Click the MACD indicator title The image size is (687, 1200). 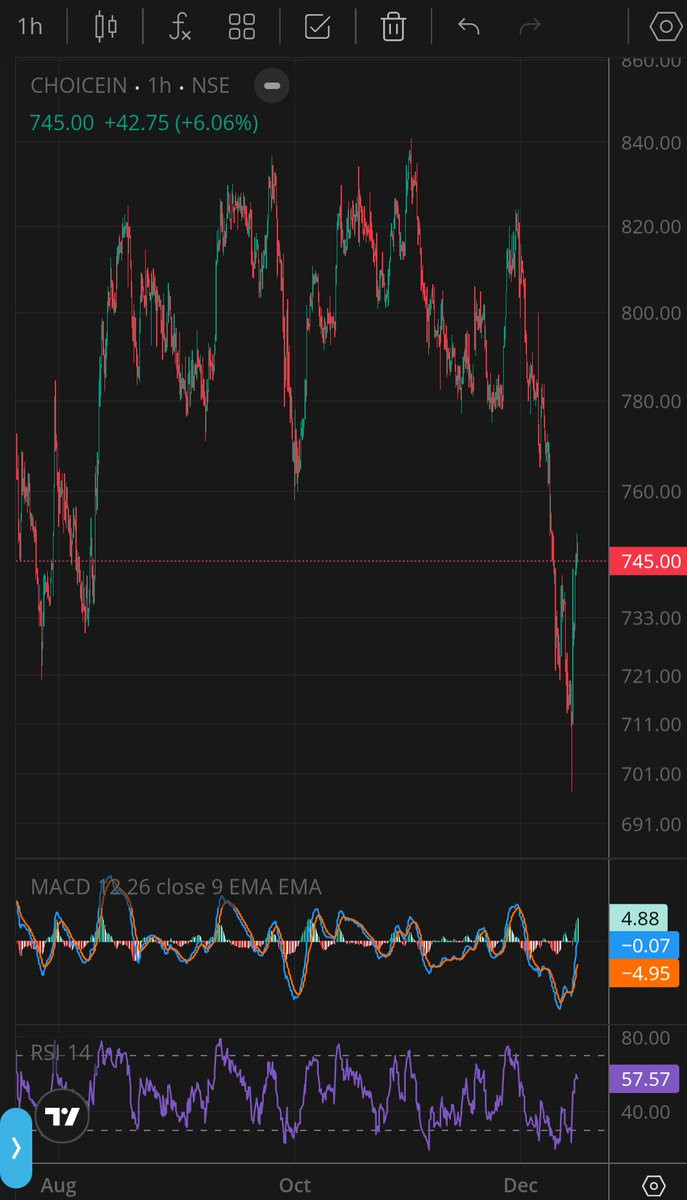[x=176, y=886]
